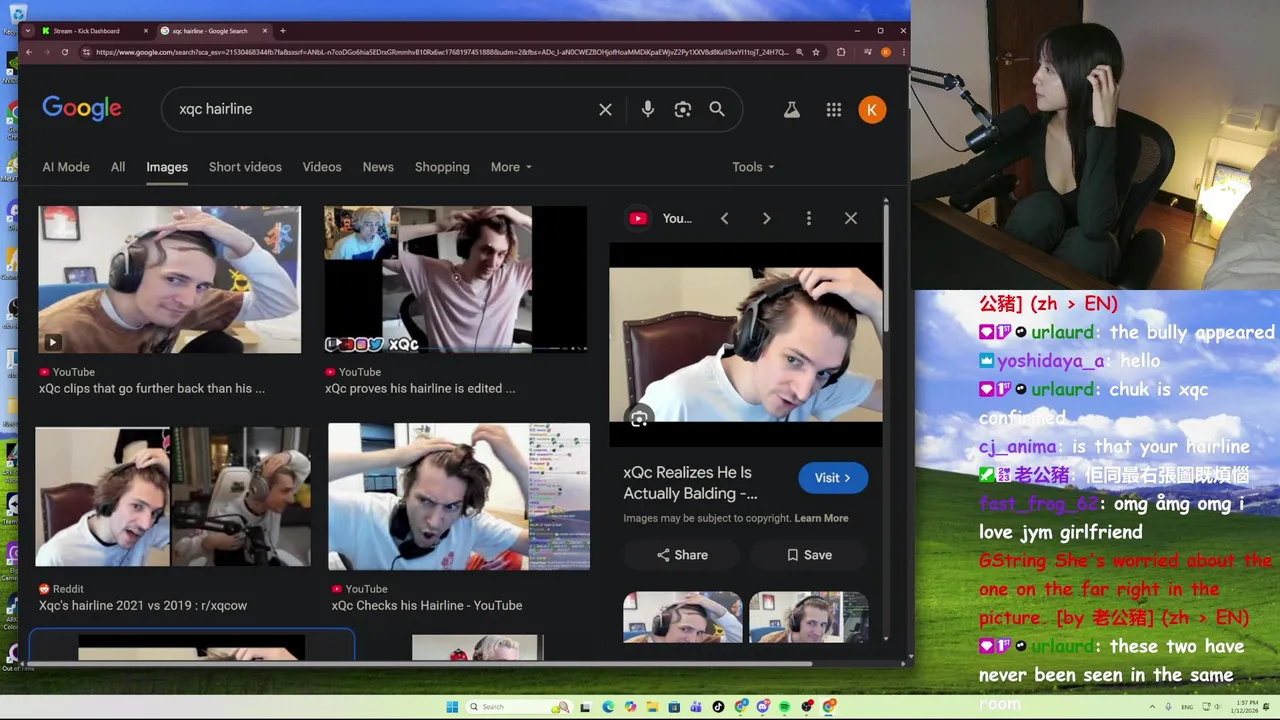Click thumbnail of hairline edited video
Screen dimensions: 1280x720
click(456, 280)
